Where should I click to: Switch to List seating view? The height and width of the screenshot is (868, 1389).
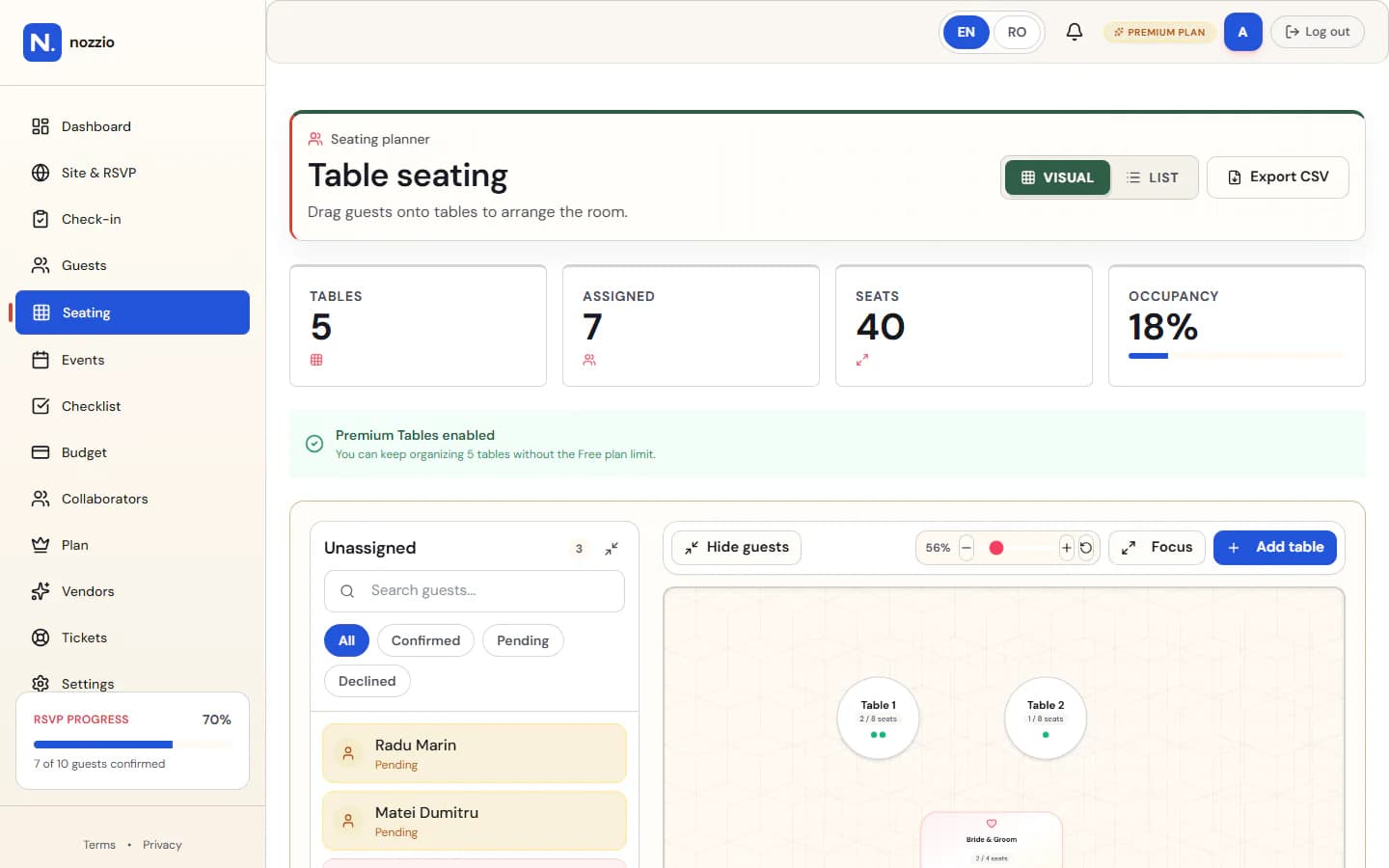pyautogui.click(x=1153, y=177)
